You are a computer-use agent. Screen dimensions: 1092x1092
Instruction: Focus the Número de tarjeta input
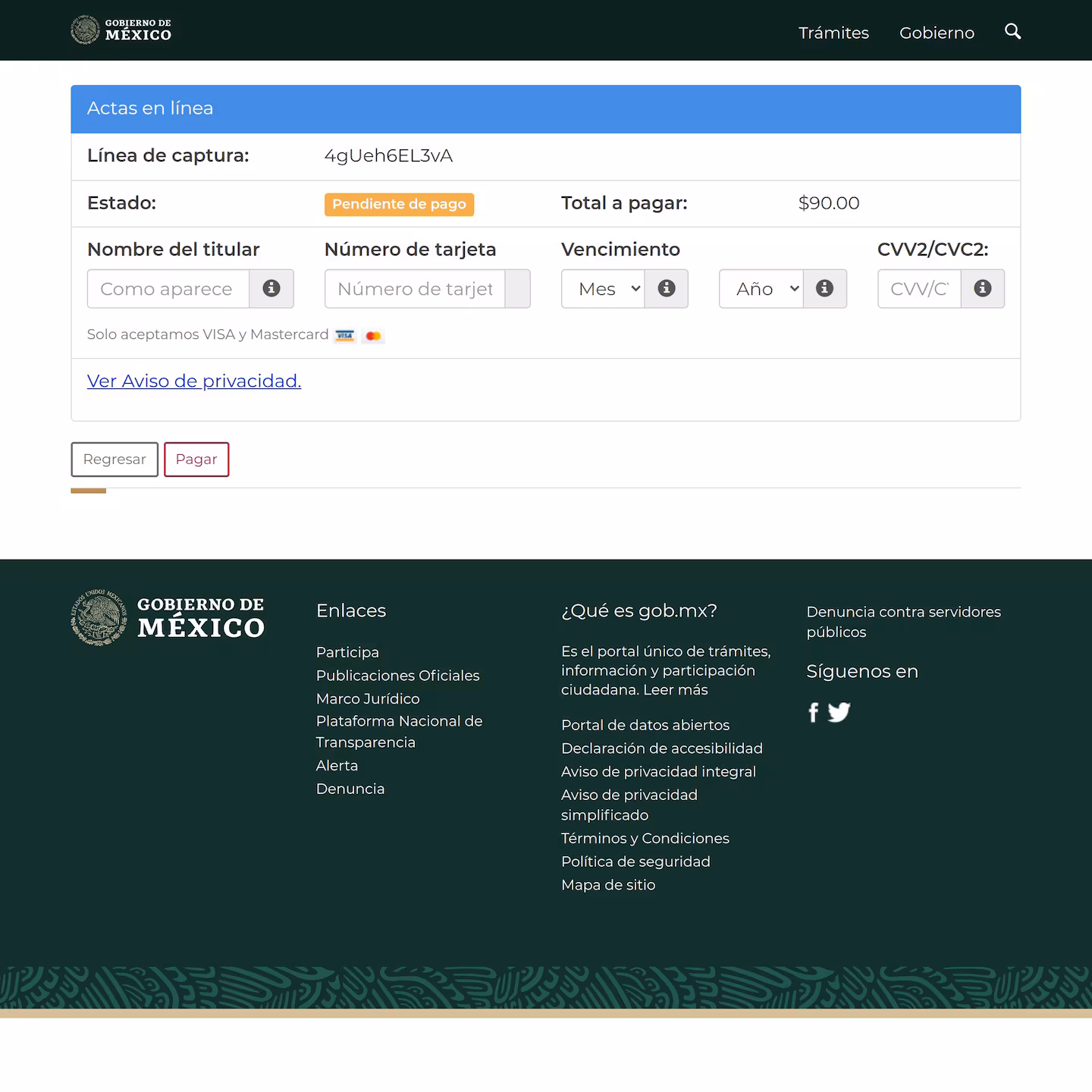coord(415,289)
